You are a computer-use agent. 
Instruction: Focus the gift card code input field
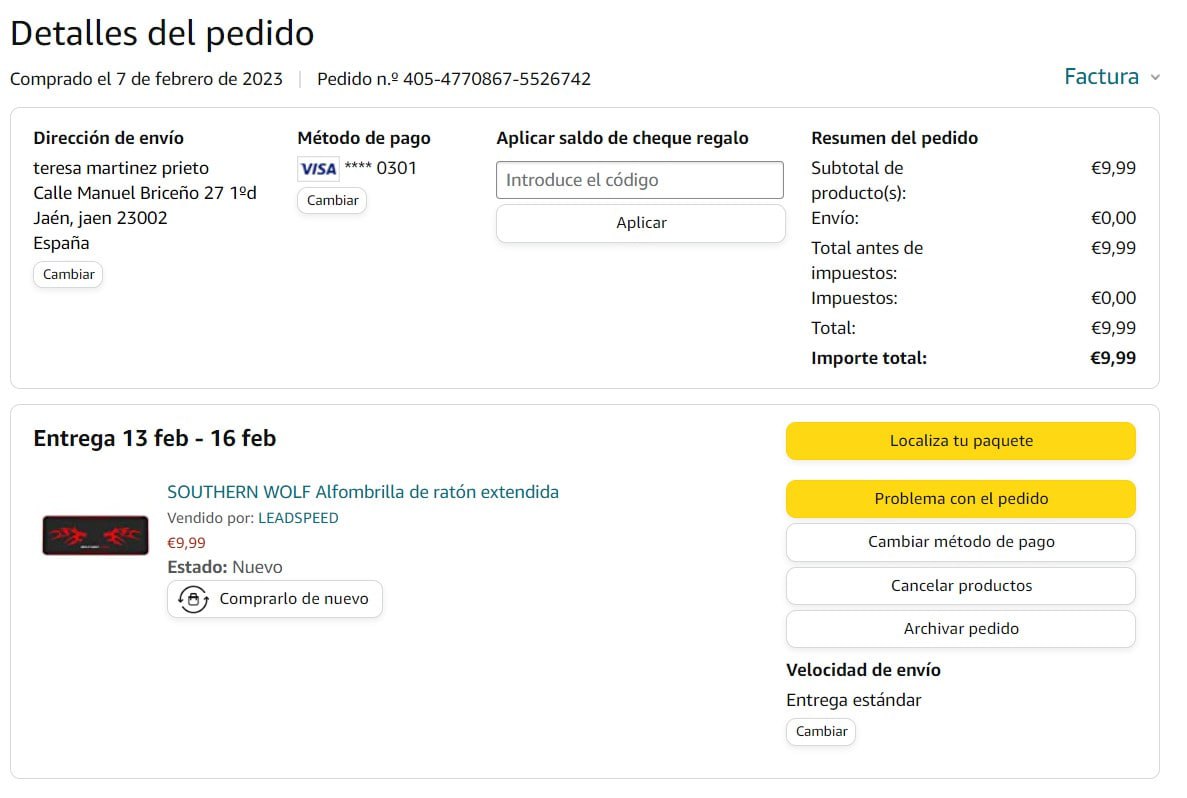[x=640, y=180]
